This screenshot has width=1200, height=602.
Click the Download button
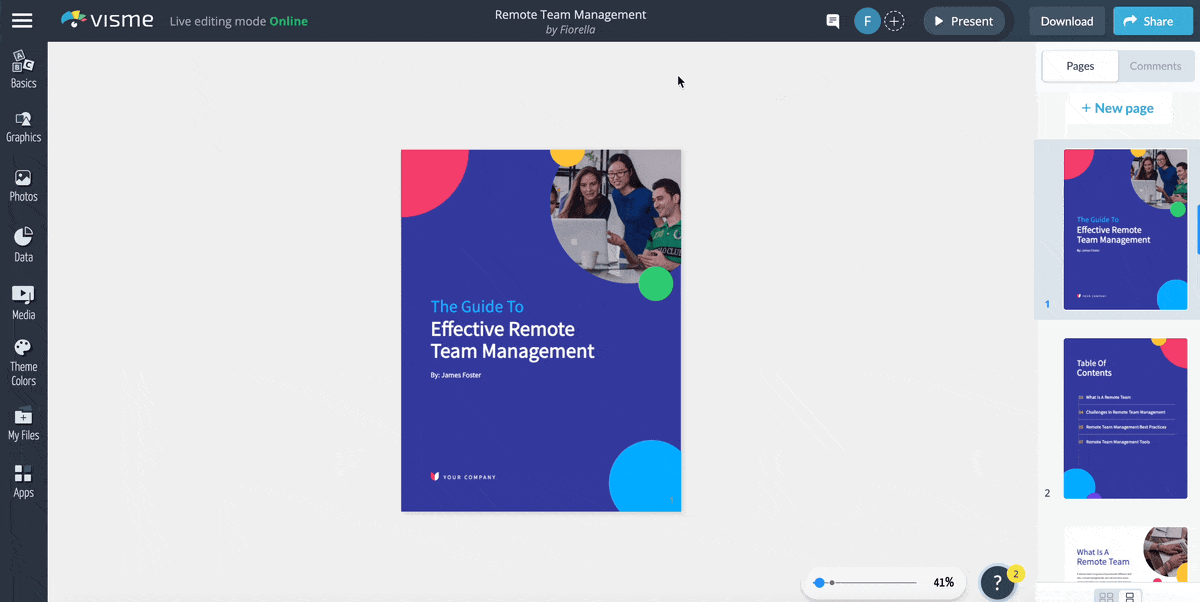coord(1066,20)
